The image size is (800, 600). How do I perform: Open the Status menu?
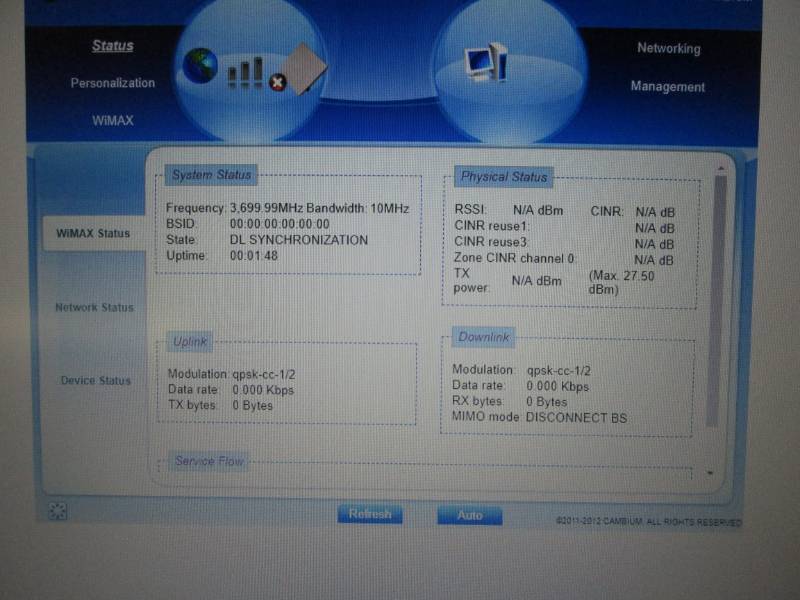[x=113, y=46]
